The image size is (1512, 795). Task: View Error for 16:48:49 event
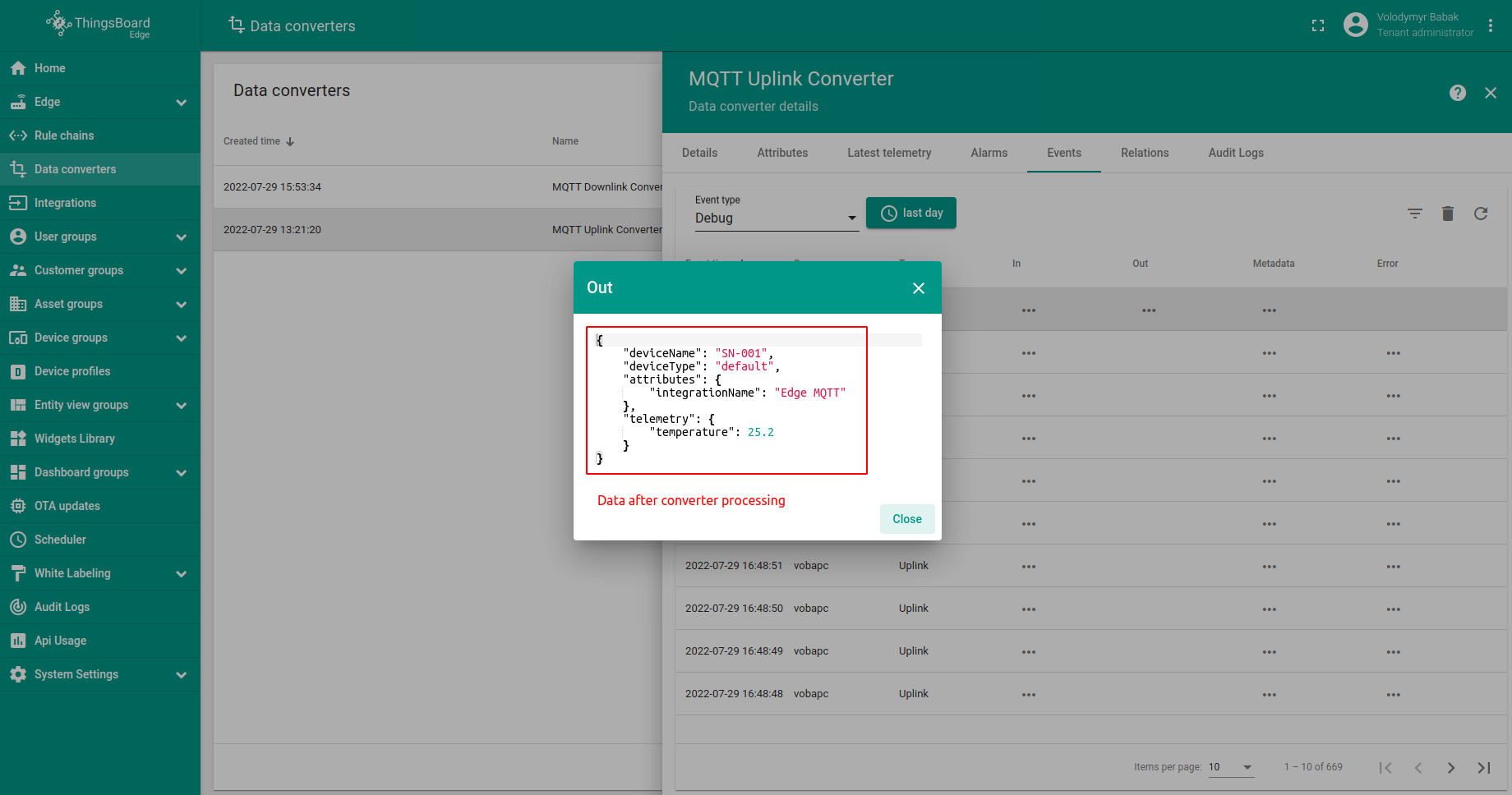(1394, 652)
